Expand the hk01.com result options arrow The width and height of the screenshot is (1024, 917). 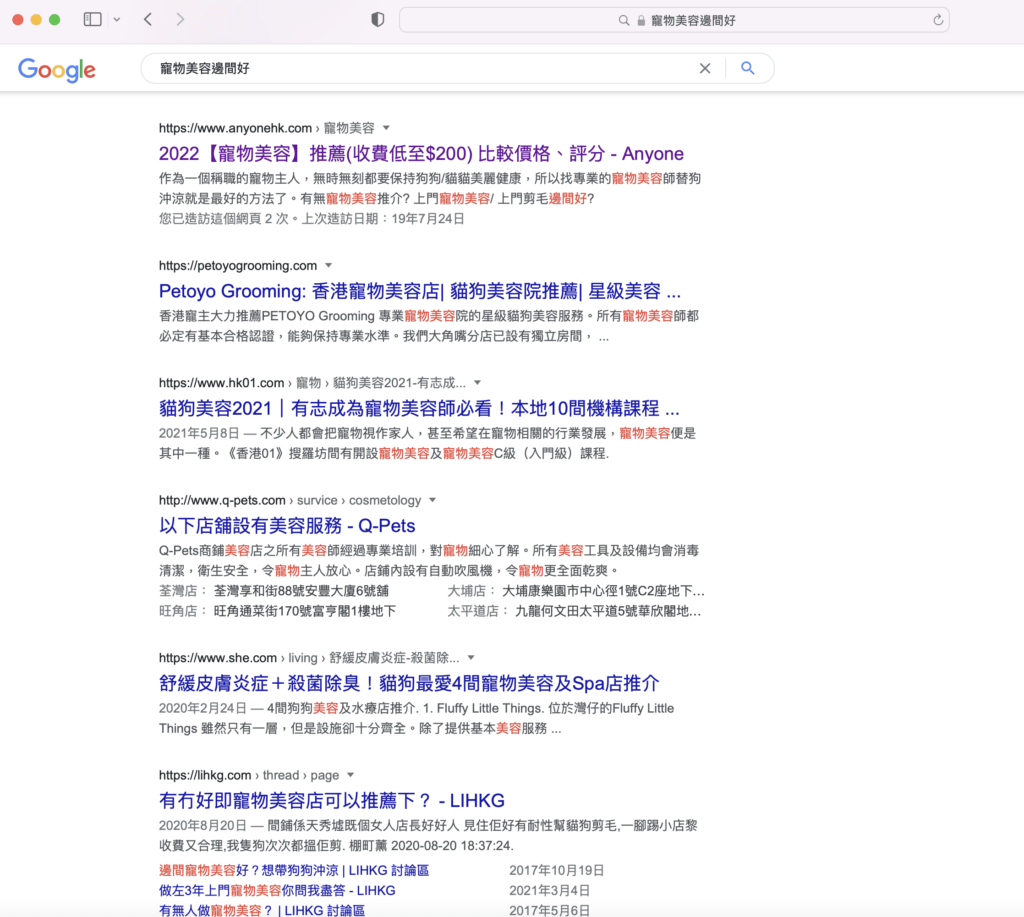477,383
